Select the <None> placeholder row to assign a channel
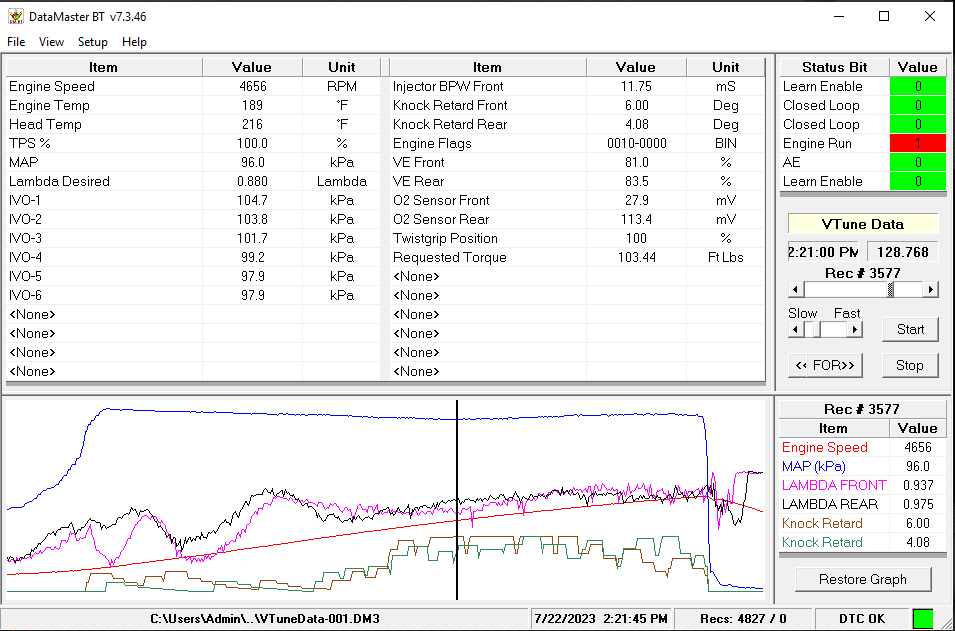This screenshot has width=955, height=631. tap(100, 314)
